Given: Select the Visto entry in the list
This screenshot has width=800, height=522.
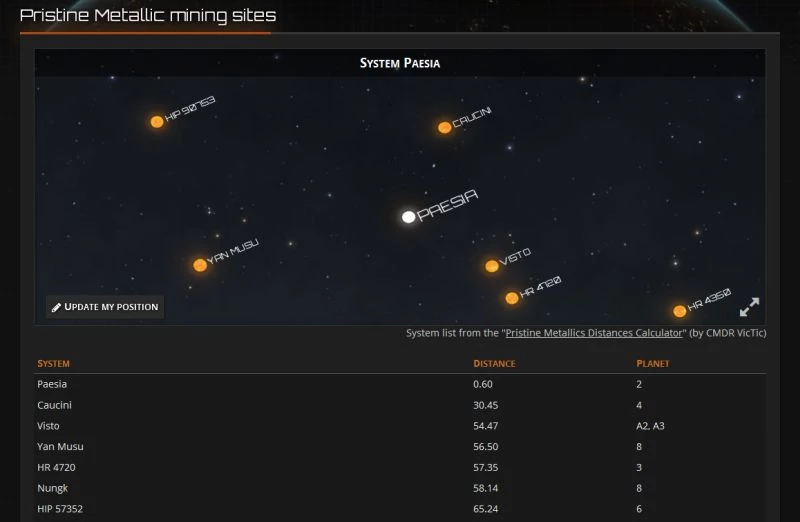Looking at the screenshot, I should [48, 426].
